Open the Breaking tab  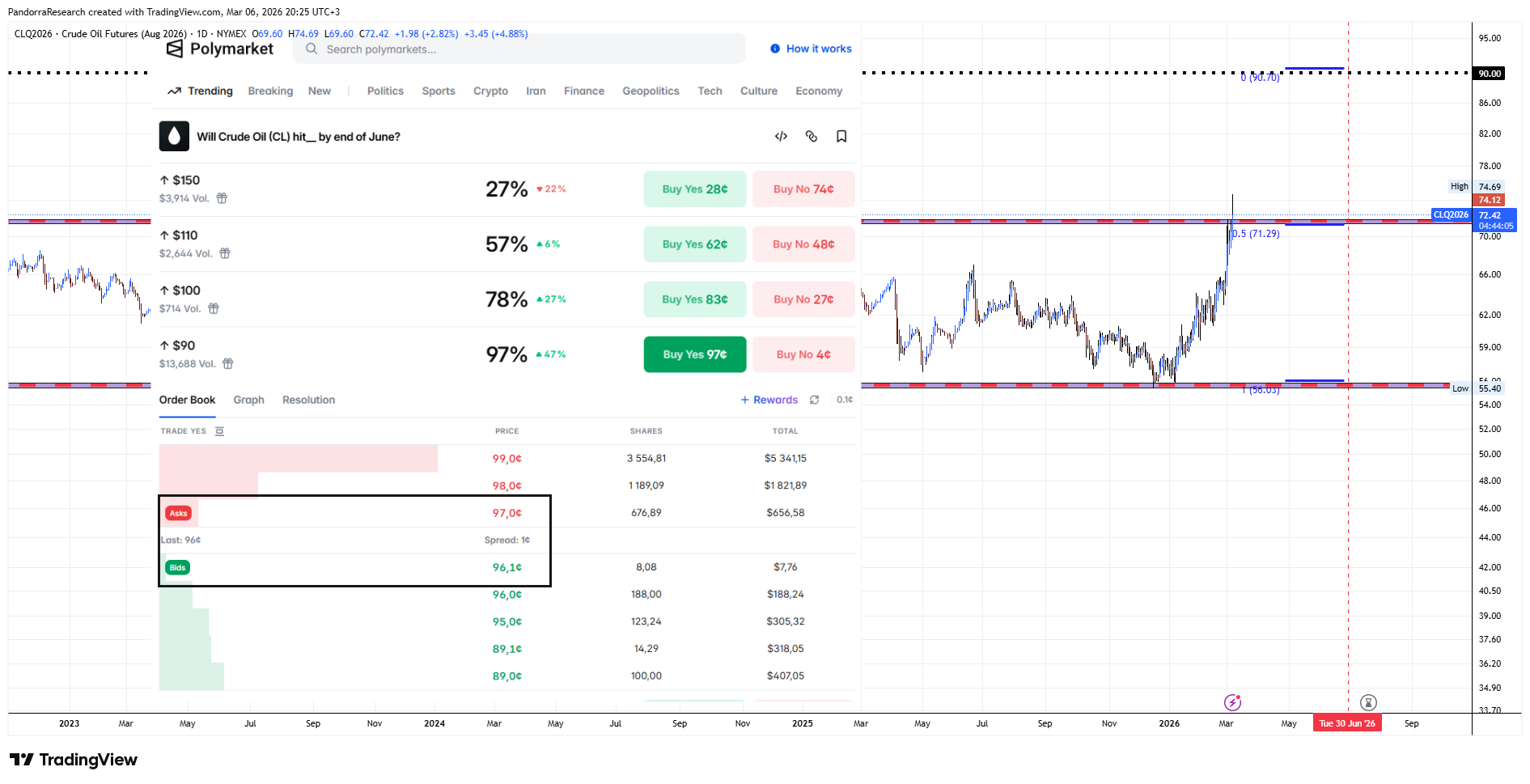(x=270, y=91)
